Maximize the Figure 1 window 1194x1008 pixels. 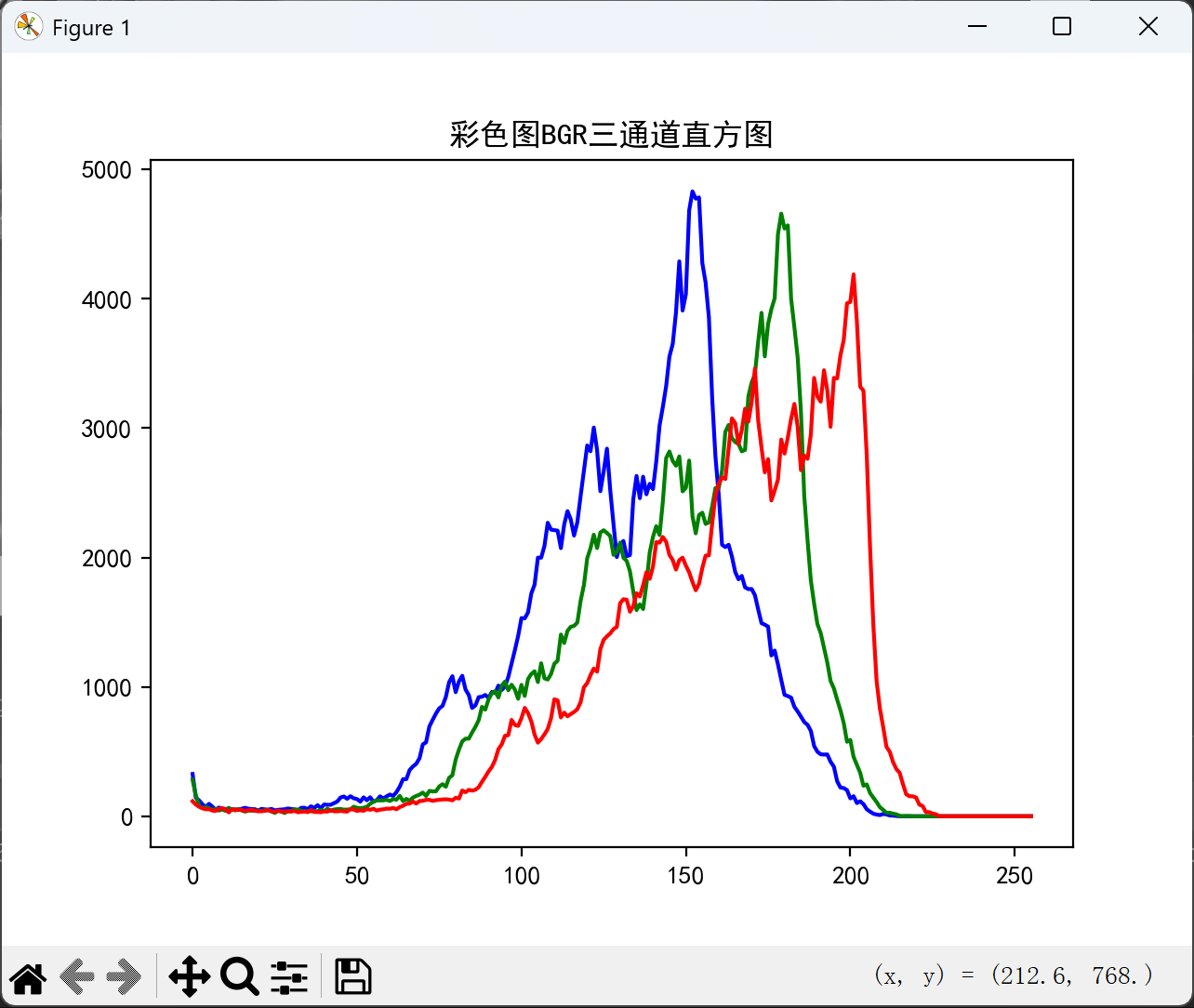coord(1062,27)
